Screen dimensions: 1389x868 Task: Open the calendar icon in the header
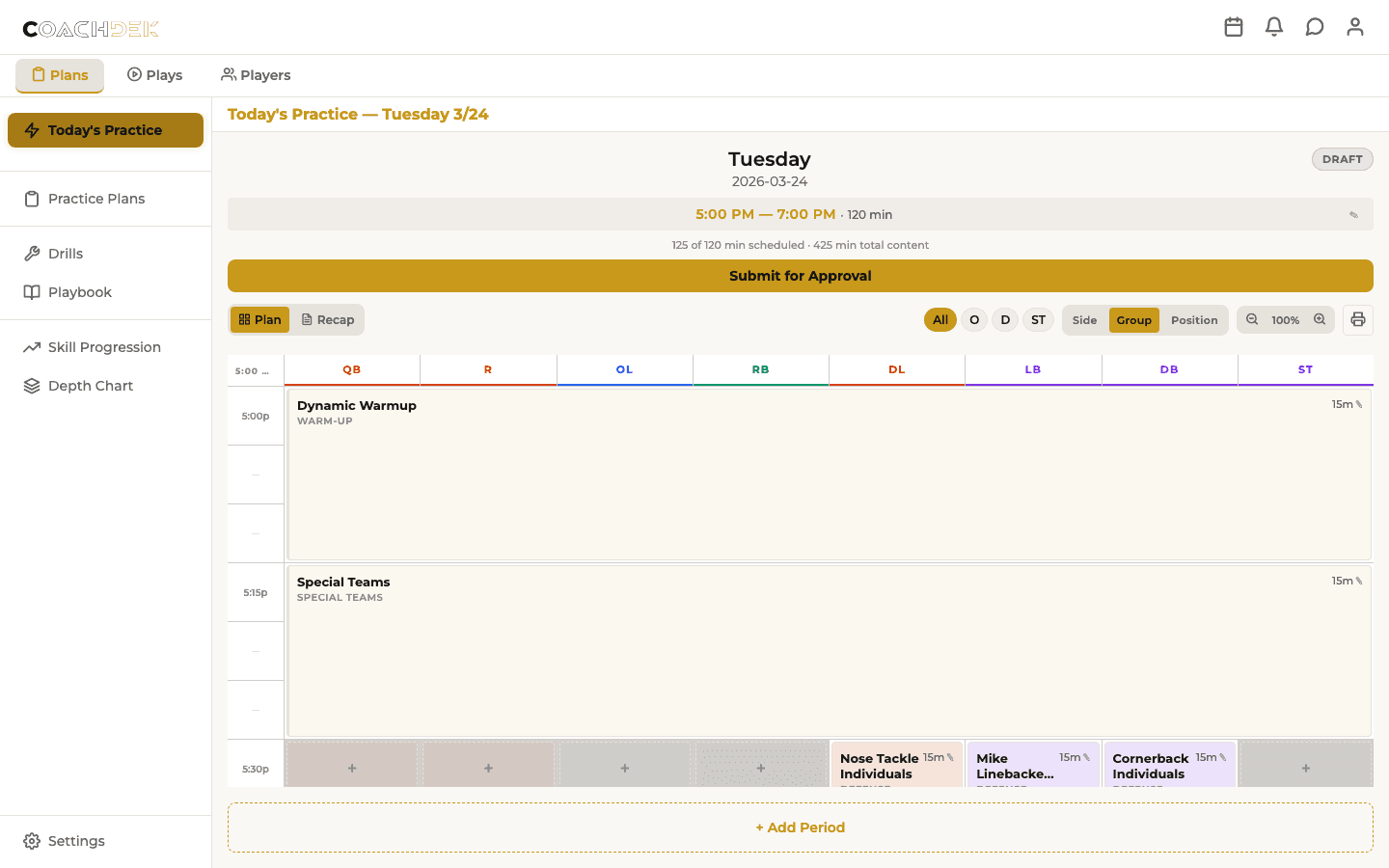point(1234,26)
